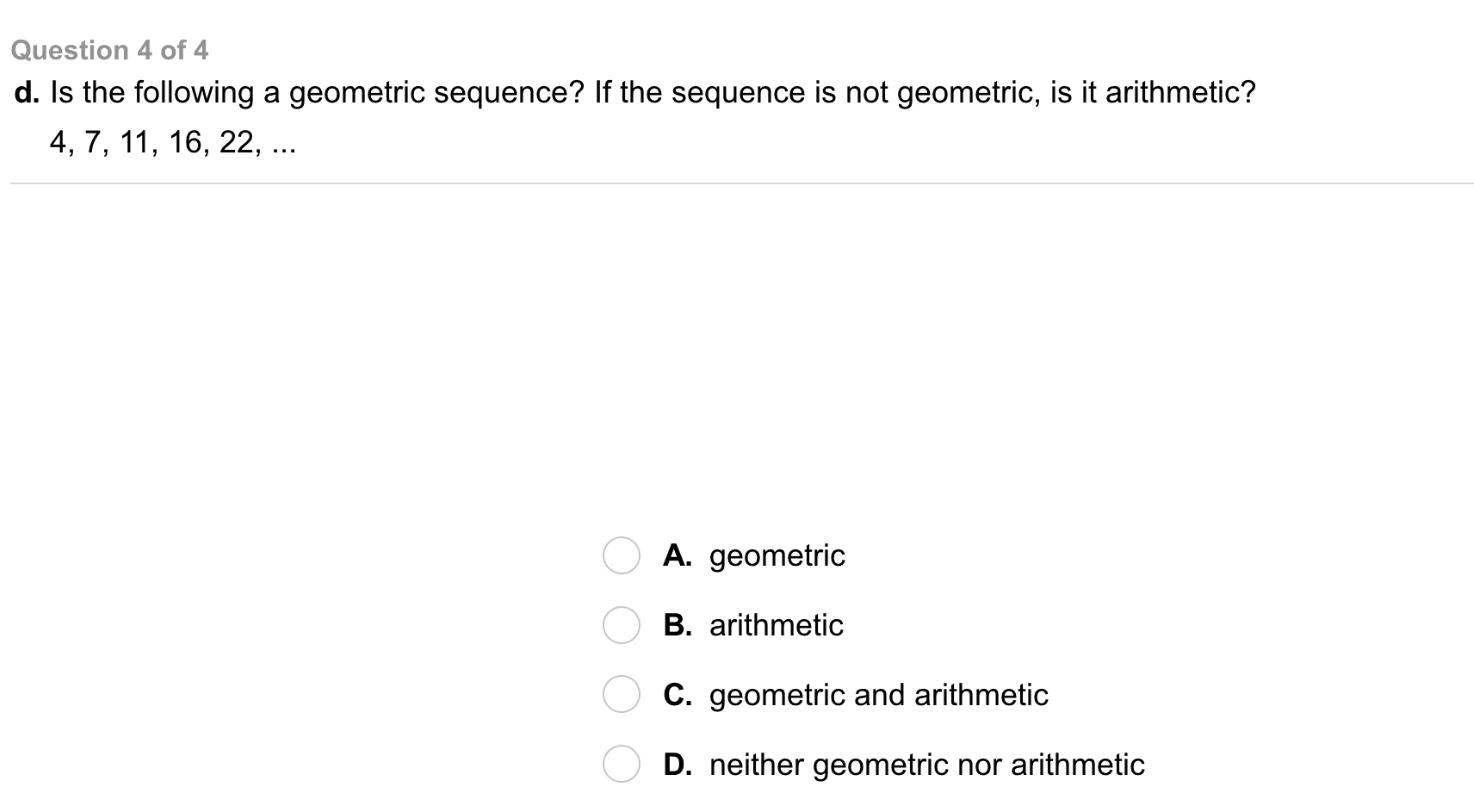Click the "neither geometric nor arithmetic" answer text
The image size is (1474, 795).
tap(927, 765)
